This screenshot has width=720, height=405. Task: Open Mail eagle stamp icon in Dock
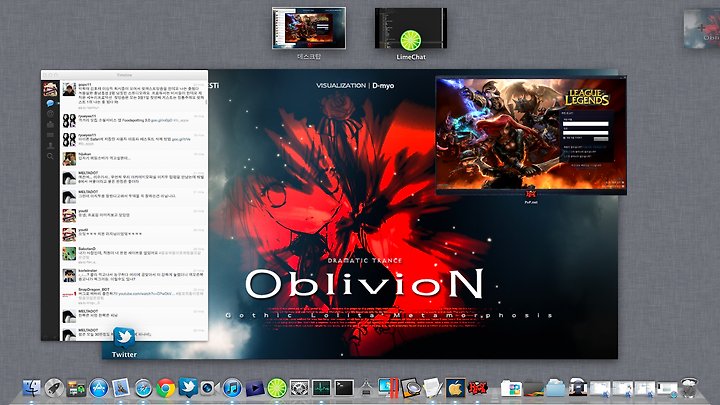(x=121, y=388)
